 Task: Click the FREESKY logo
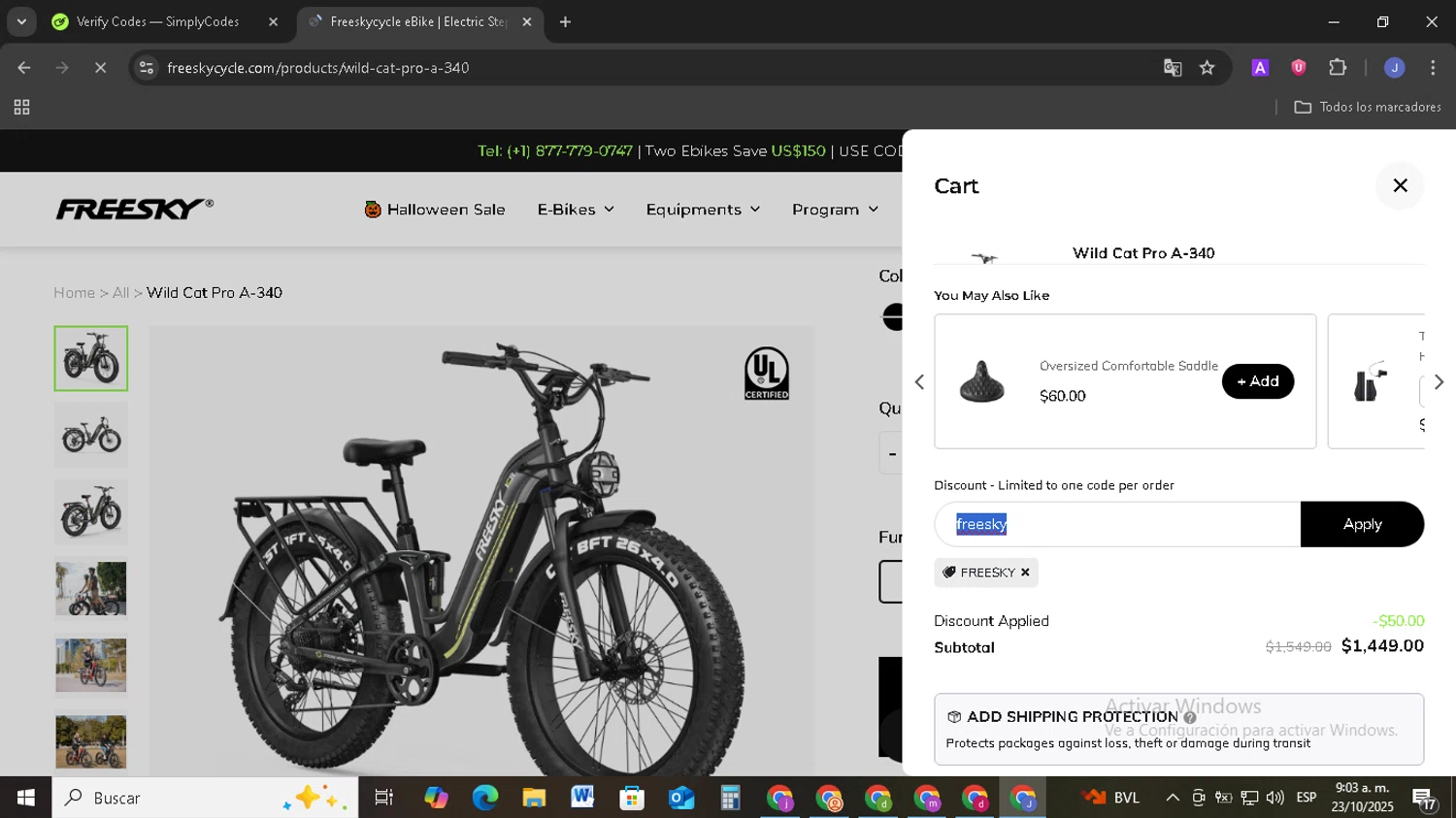click(135, 209)
